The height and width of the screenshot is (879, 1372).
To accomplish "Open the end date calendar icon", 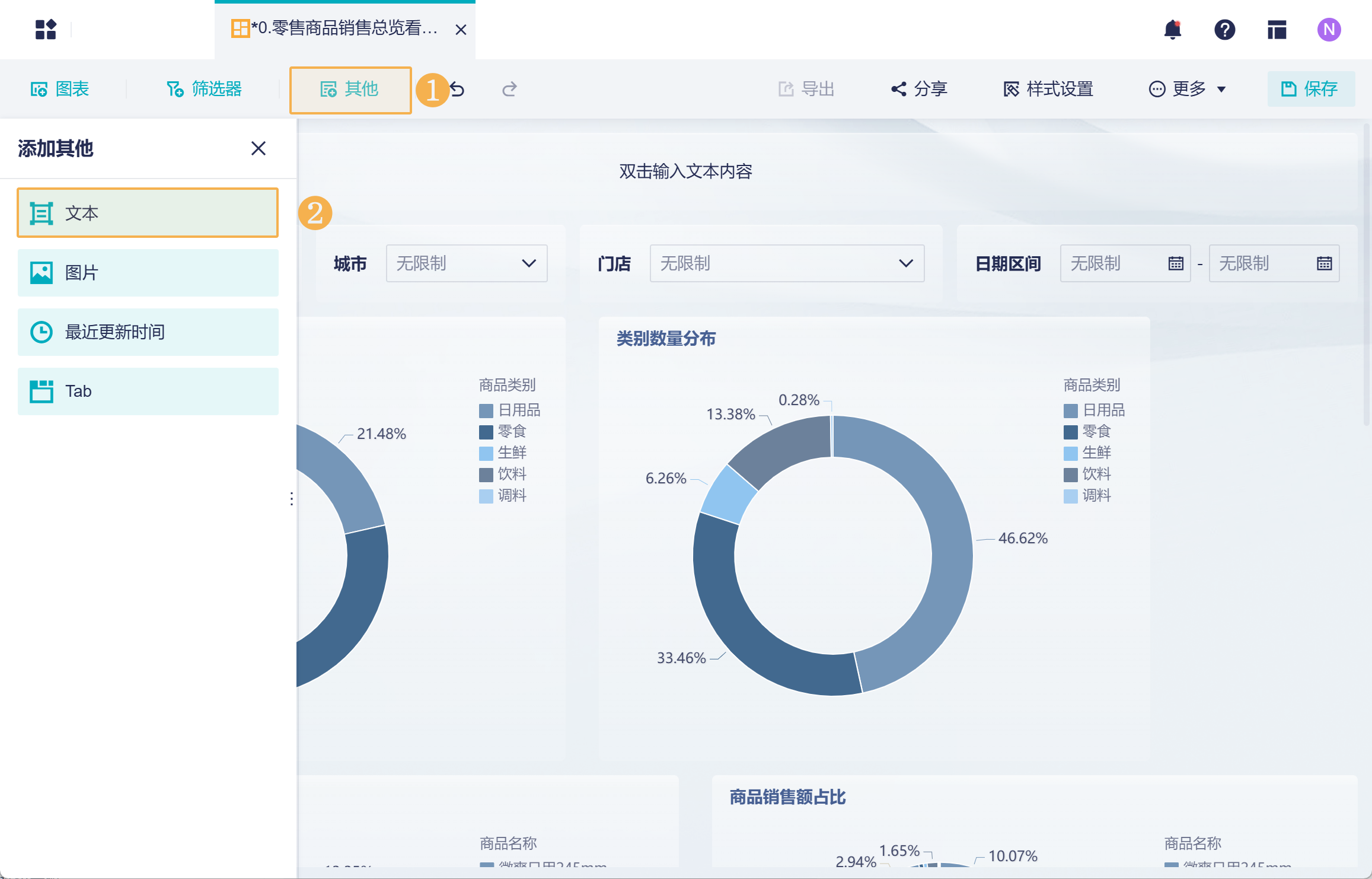I will point(1324,263).
